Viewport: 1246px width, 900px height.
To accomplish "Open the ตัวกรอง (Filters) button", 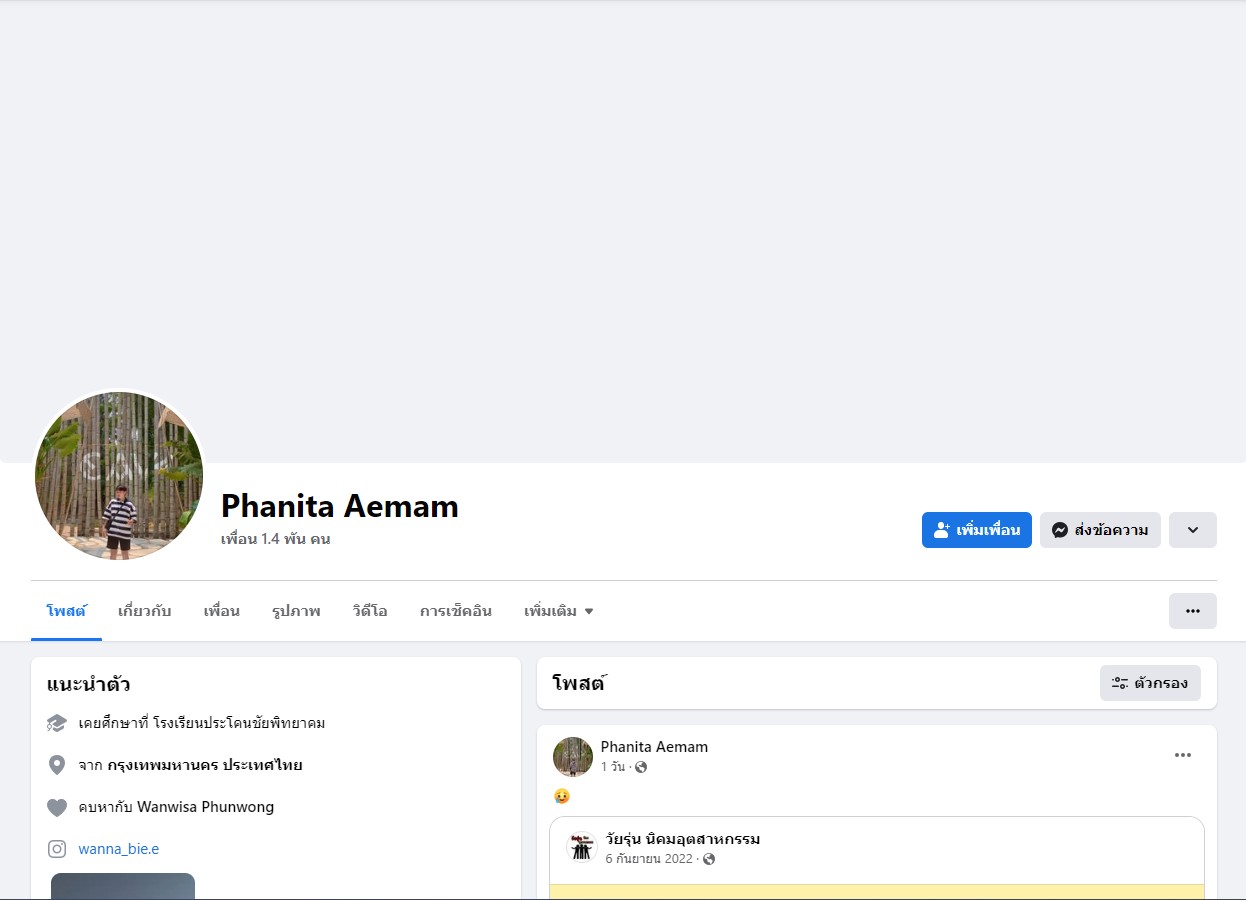I will pos(1150,683).
